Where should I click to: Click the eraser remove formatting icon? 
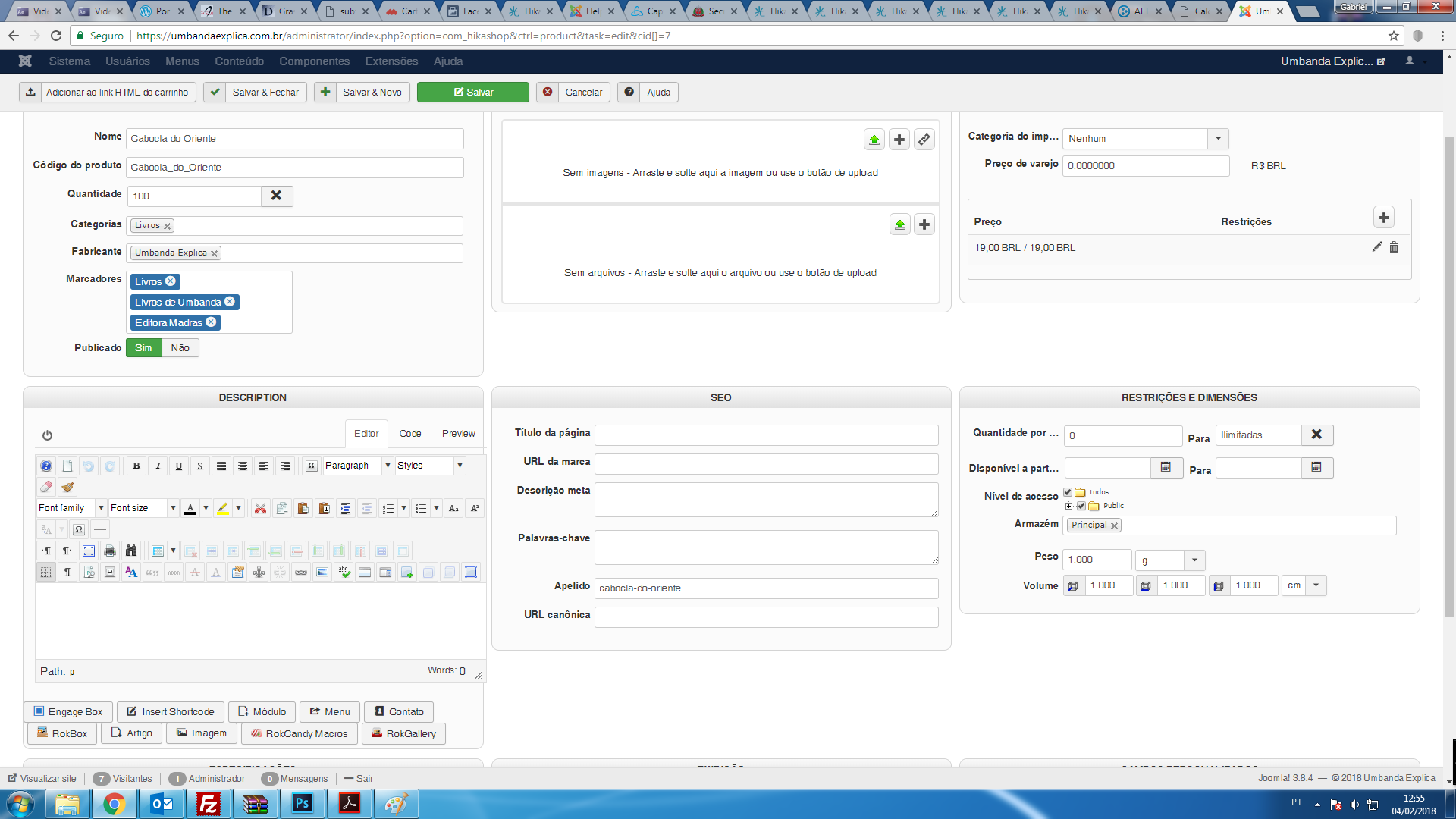tap(46, 487)
